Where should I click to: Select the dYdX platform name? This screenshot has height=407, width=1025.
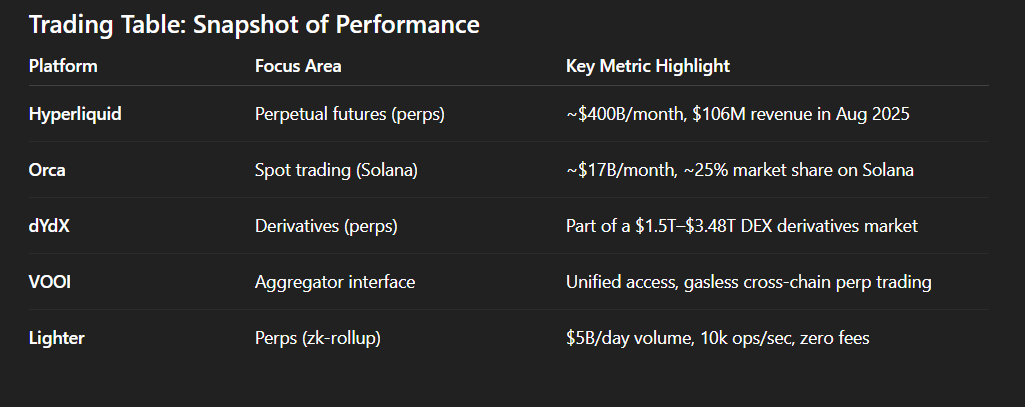coord(49,226)
